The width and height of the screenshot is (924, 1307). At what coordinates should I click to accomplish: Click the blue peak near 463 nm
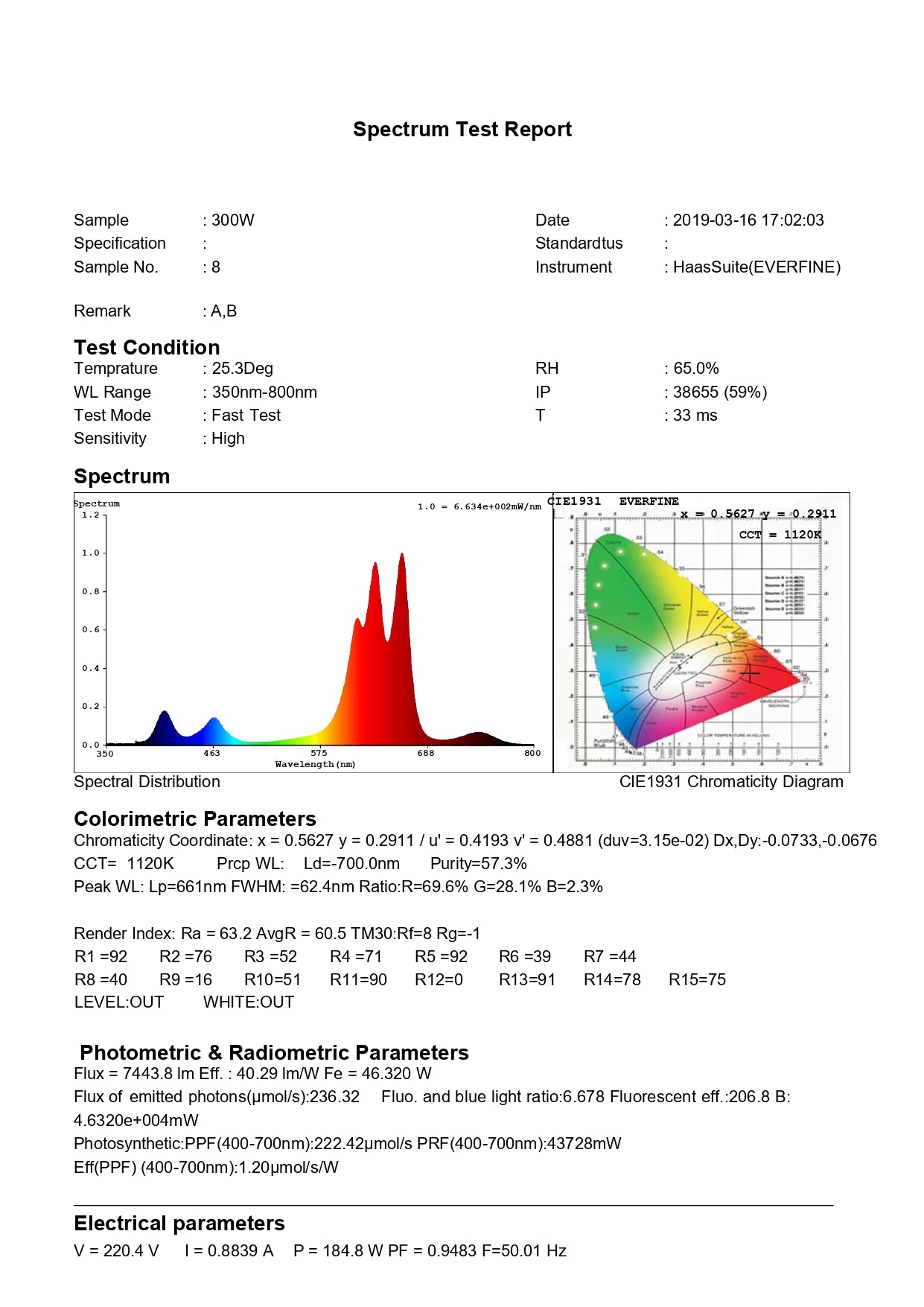[214, 722]
